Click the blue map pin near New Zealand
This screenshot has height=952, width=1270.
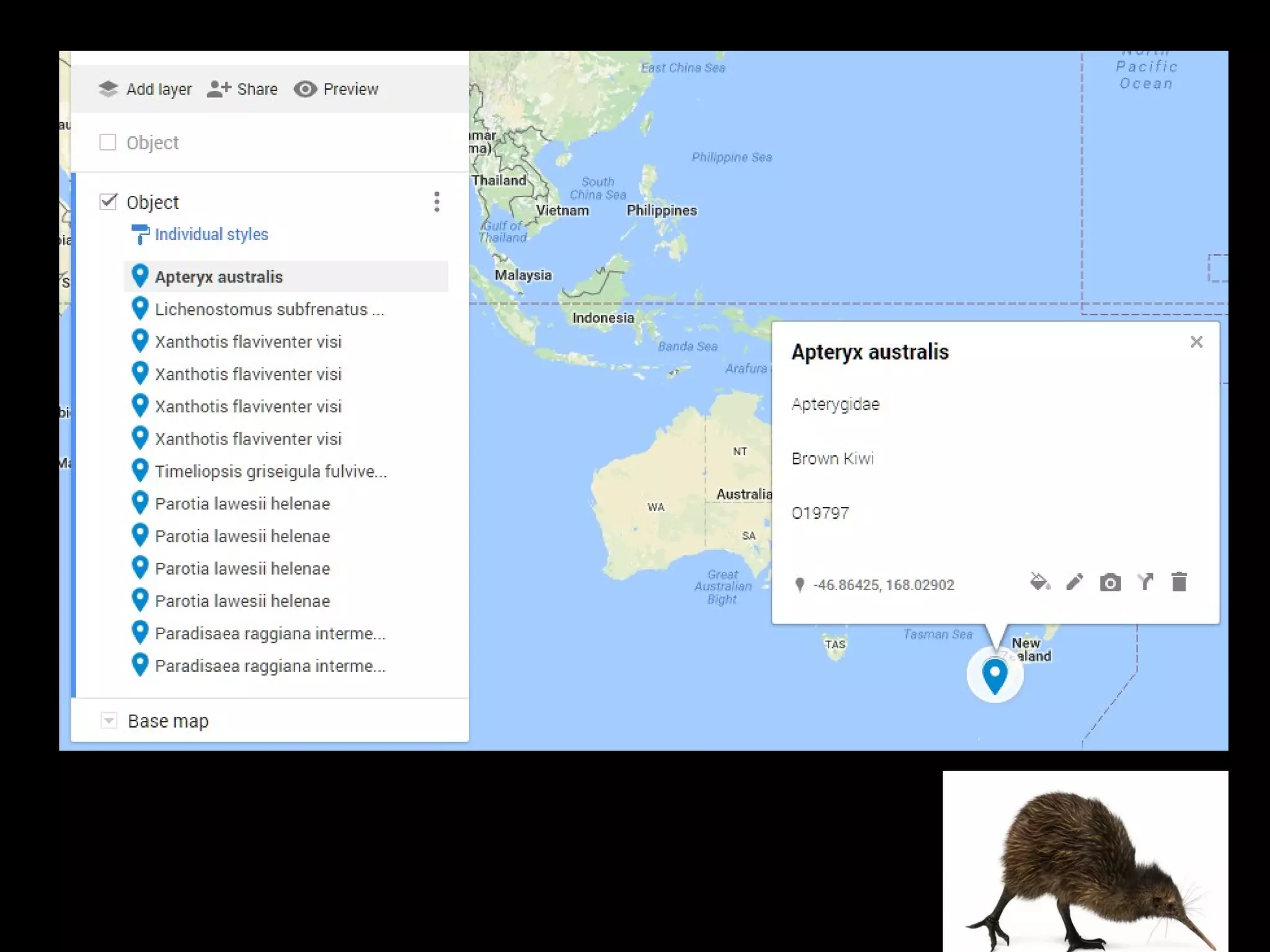995,674
